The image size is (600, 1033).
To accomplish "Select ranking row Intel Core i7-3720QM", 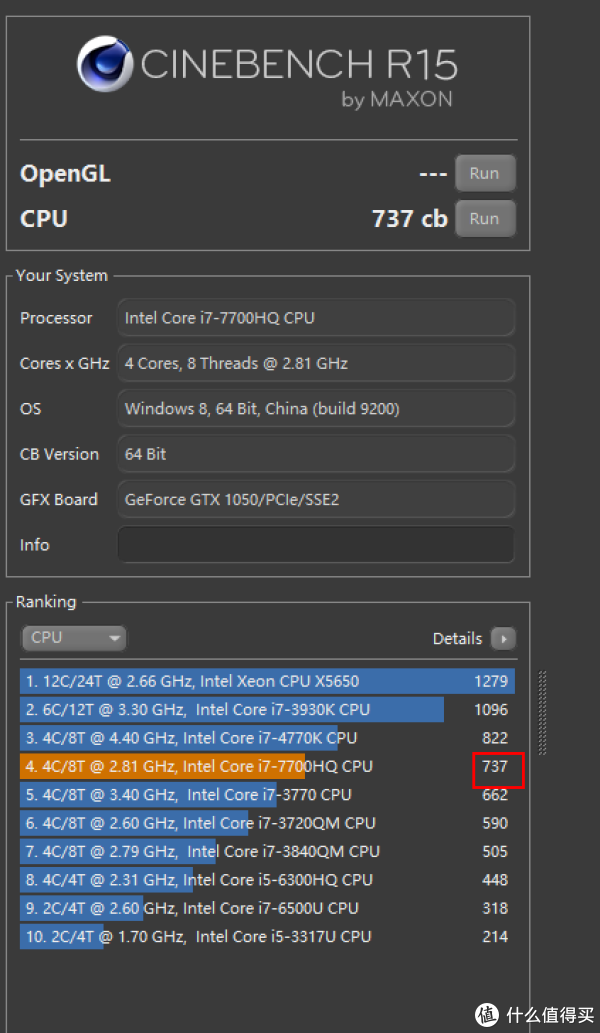I will coord(267,823).
